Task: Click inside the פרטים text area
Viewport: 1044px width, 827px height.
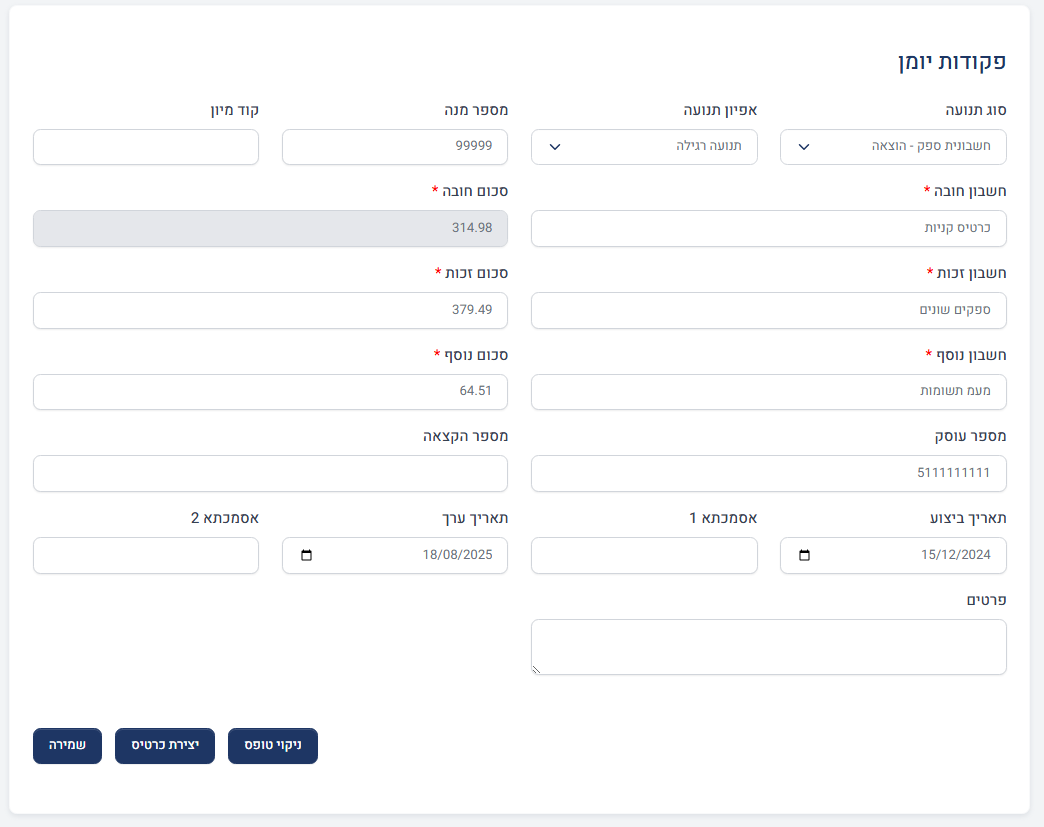Action: 768,647
